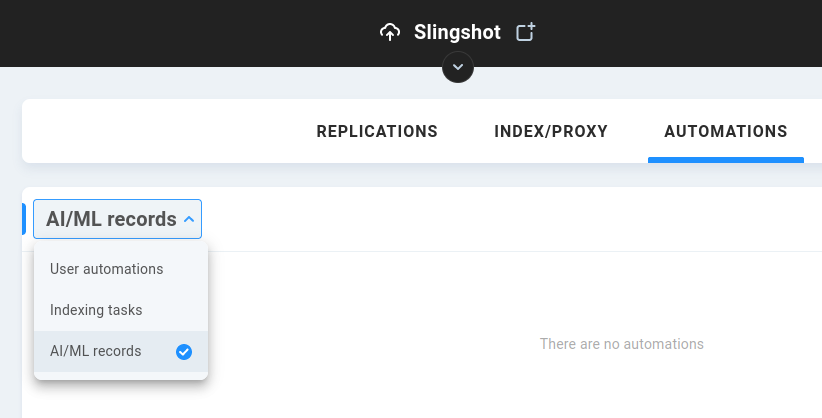The width and height of the screenshot is (822, 418).
Task: Switch to the Replications tab
Action: coord(377,131)
